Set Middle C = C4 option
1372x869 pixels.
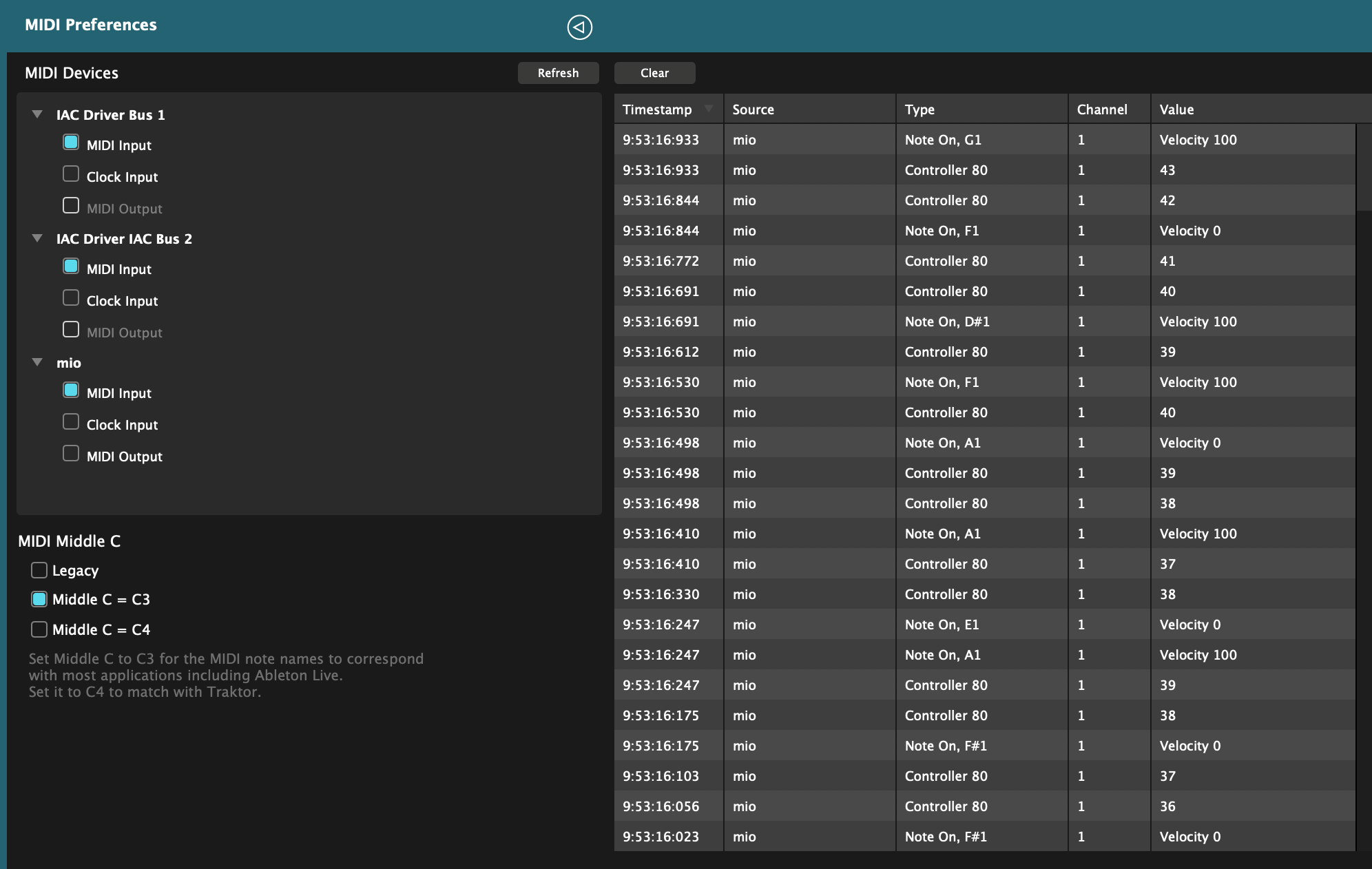pos(39,629)
